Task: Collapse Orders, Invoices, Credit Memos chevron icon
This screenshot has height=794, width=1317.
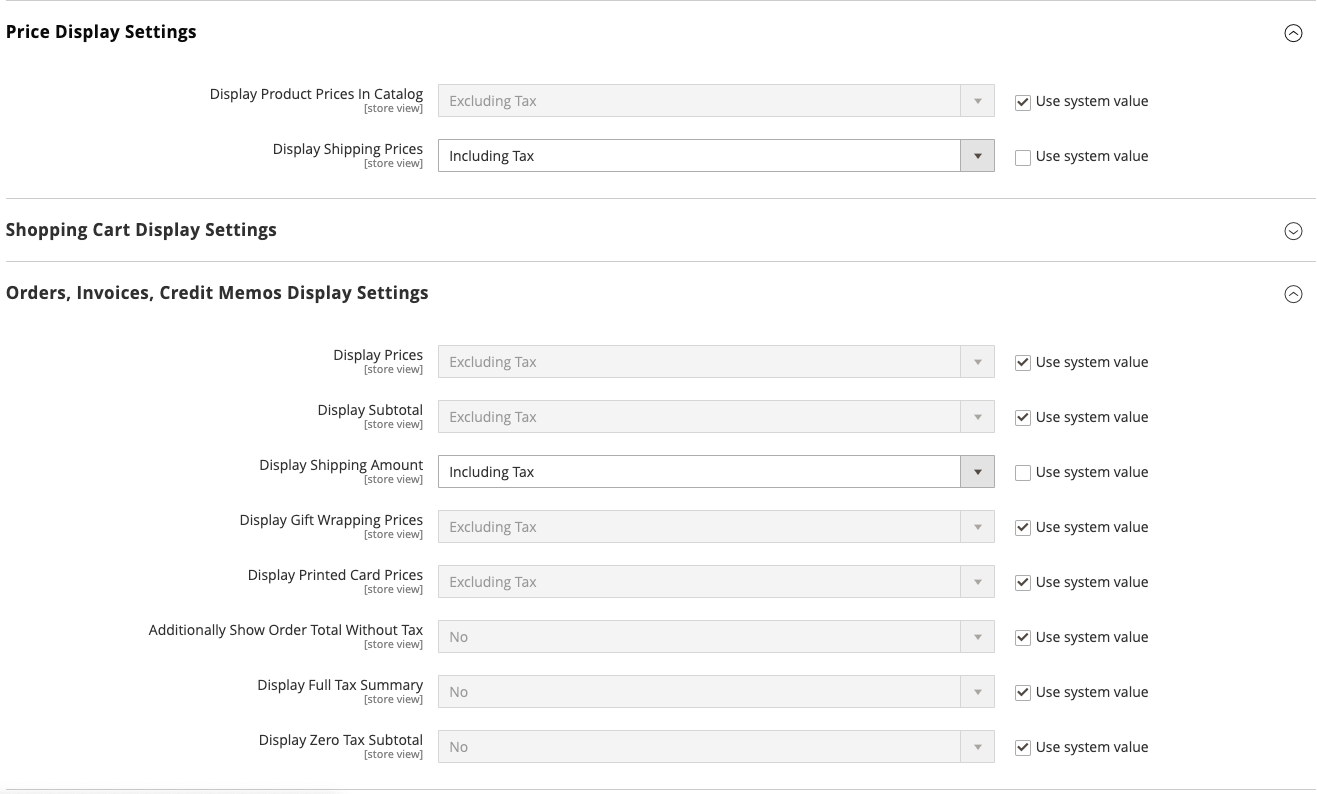Action: [1293, 294]
